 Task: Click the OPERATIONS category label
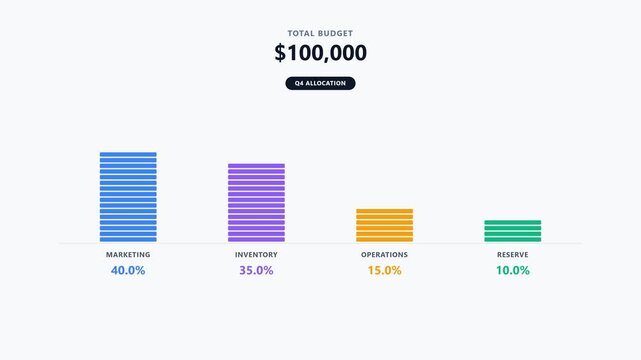click(x=384, y=255)
